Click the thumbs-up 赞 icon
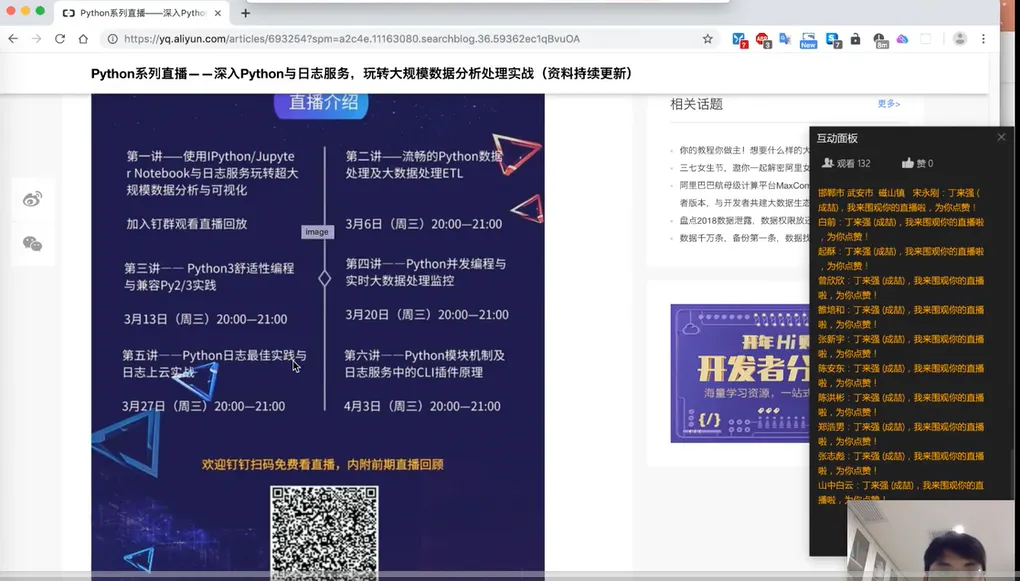 coord(907,163)
